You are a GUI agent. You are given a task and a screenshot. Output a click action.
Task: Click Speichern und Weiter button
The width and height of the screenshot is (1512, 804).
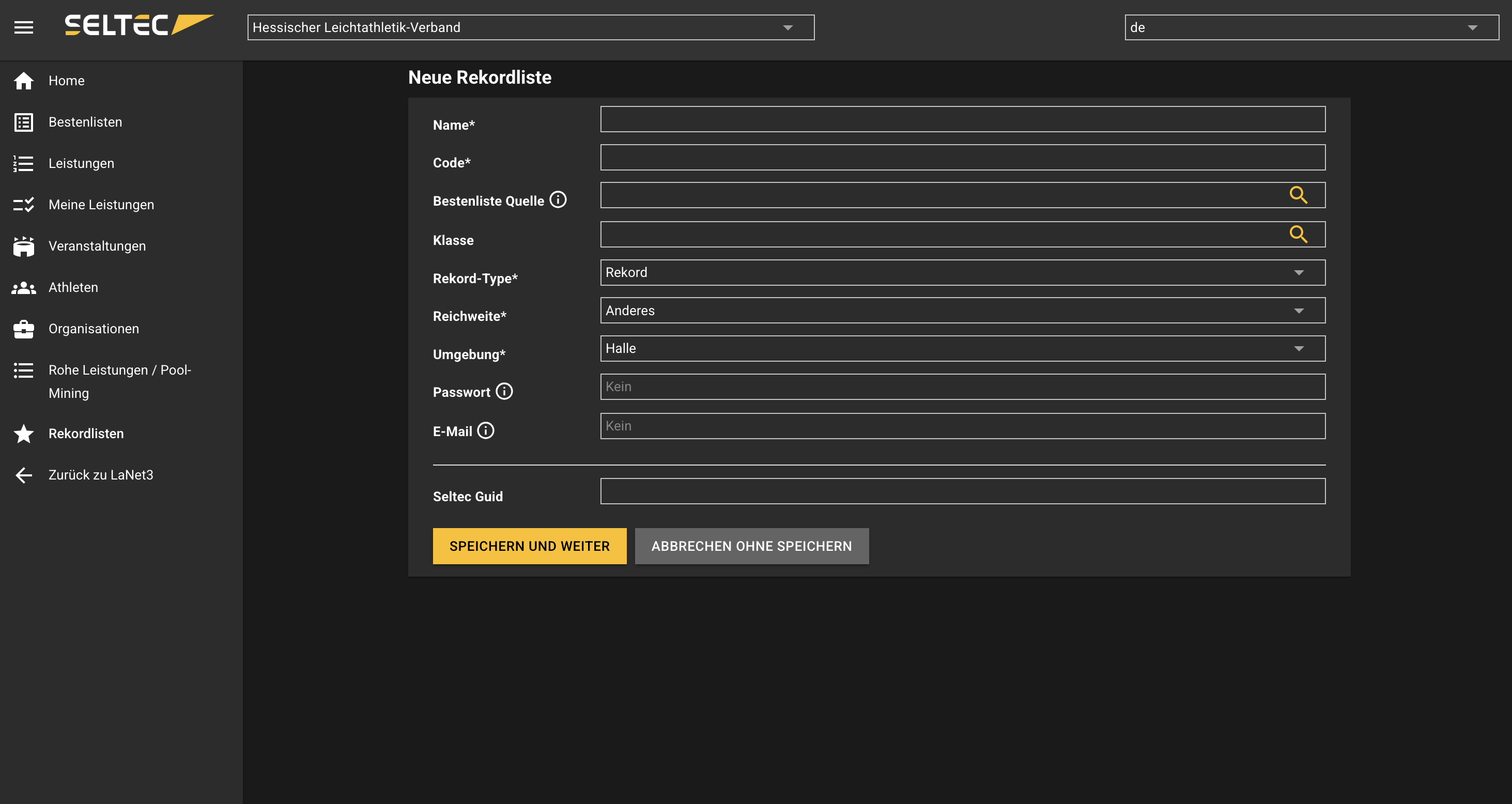click(530, 546)
